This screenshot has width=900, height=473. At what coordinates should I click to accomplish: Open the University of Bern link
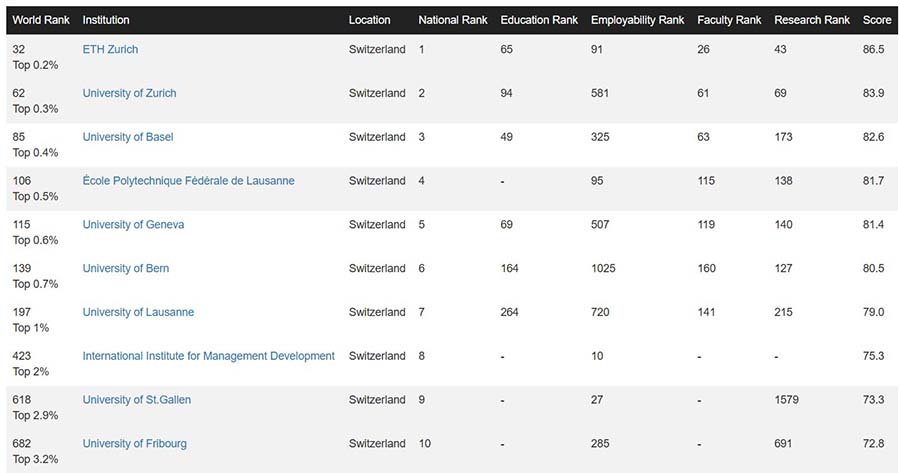[125, 268]
